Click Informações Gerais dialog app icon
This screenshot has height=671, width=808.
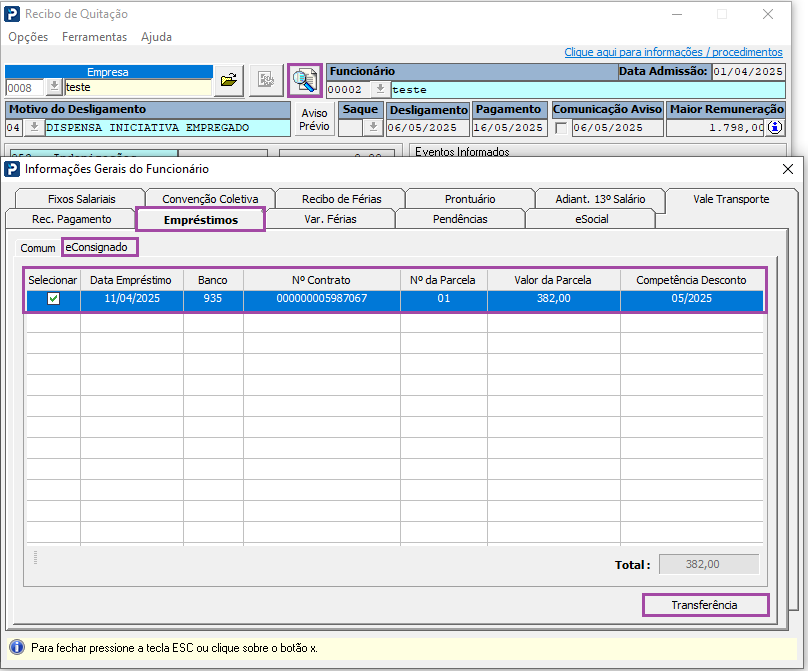pos(12,169)
